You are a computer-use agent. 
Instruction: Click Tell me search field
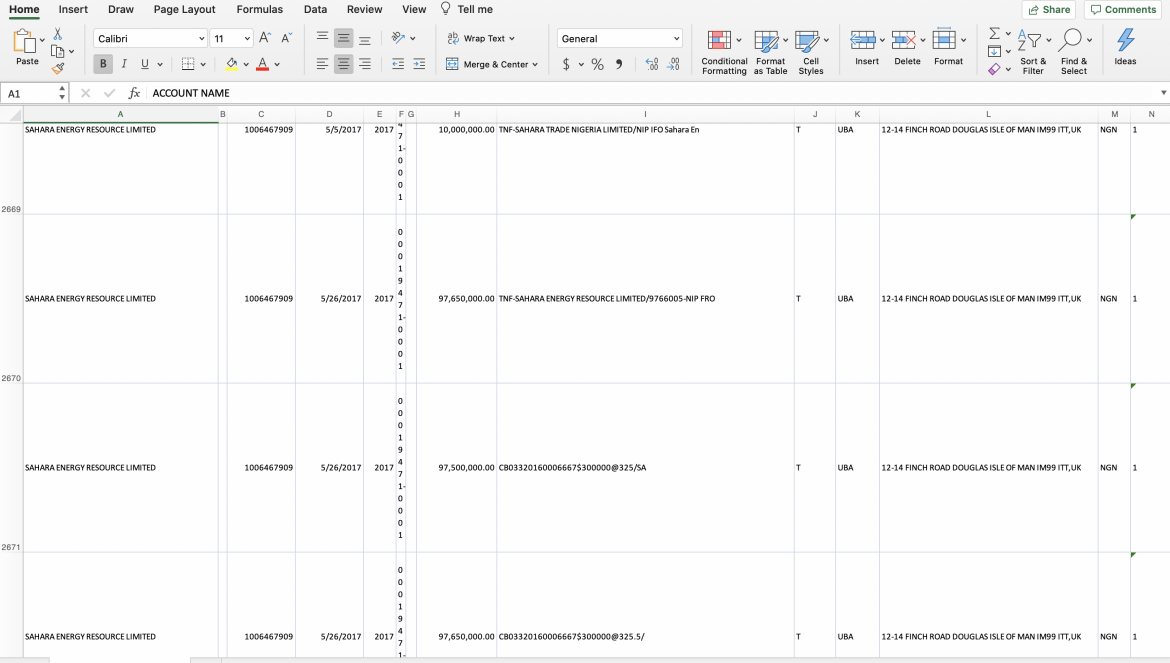[467, 10]
